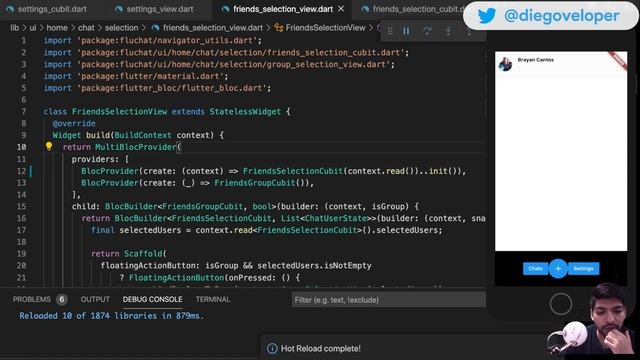
Task: Select friends_selection_view.dart tab
Action: pos(282,9)
